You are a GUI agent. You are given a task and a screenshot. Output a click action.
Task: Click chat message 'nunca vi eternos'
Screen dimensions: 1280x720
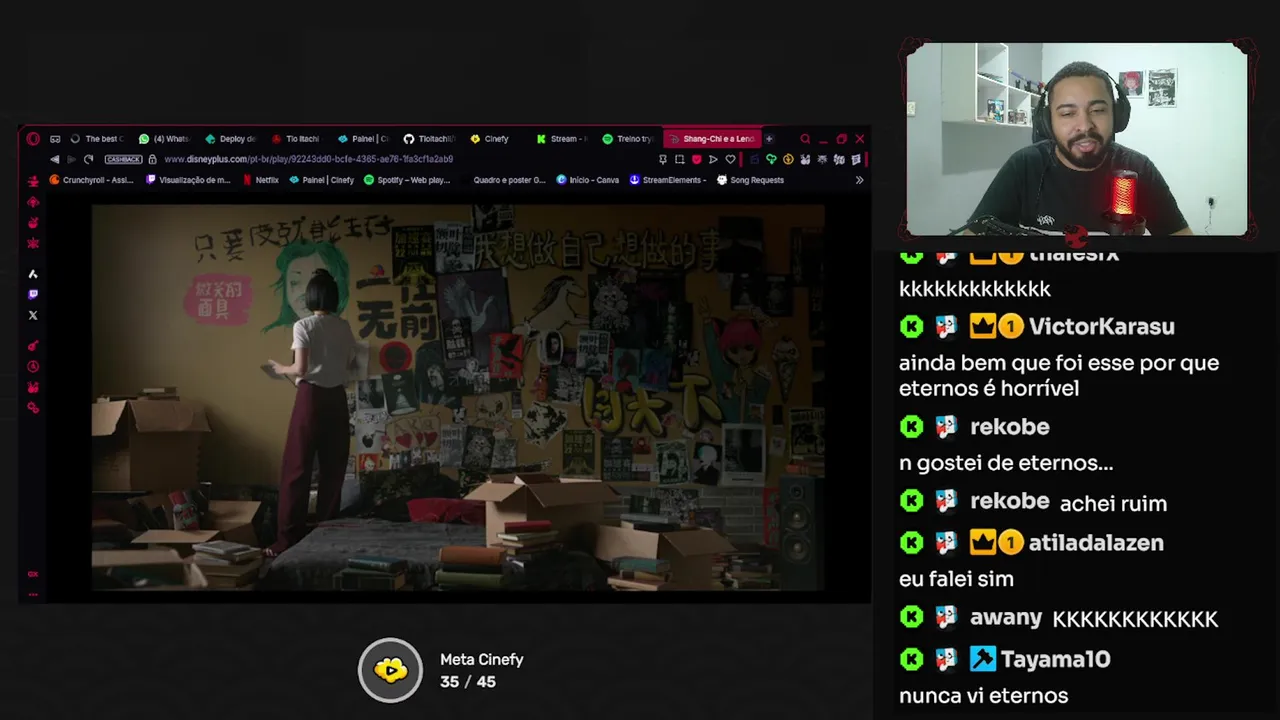tap(984, 696)
